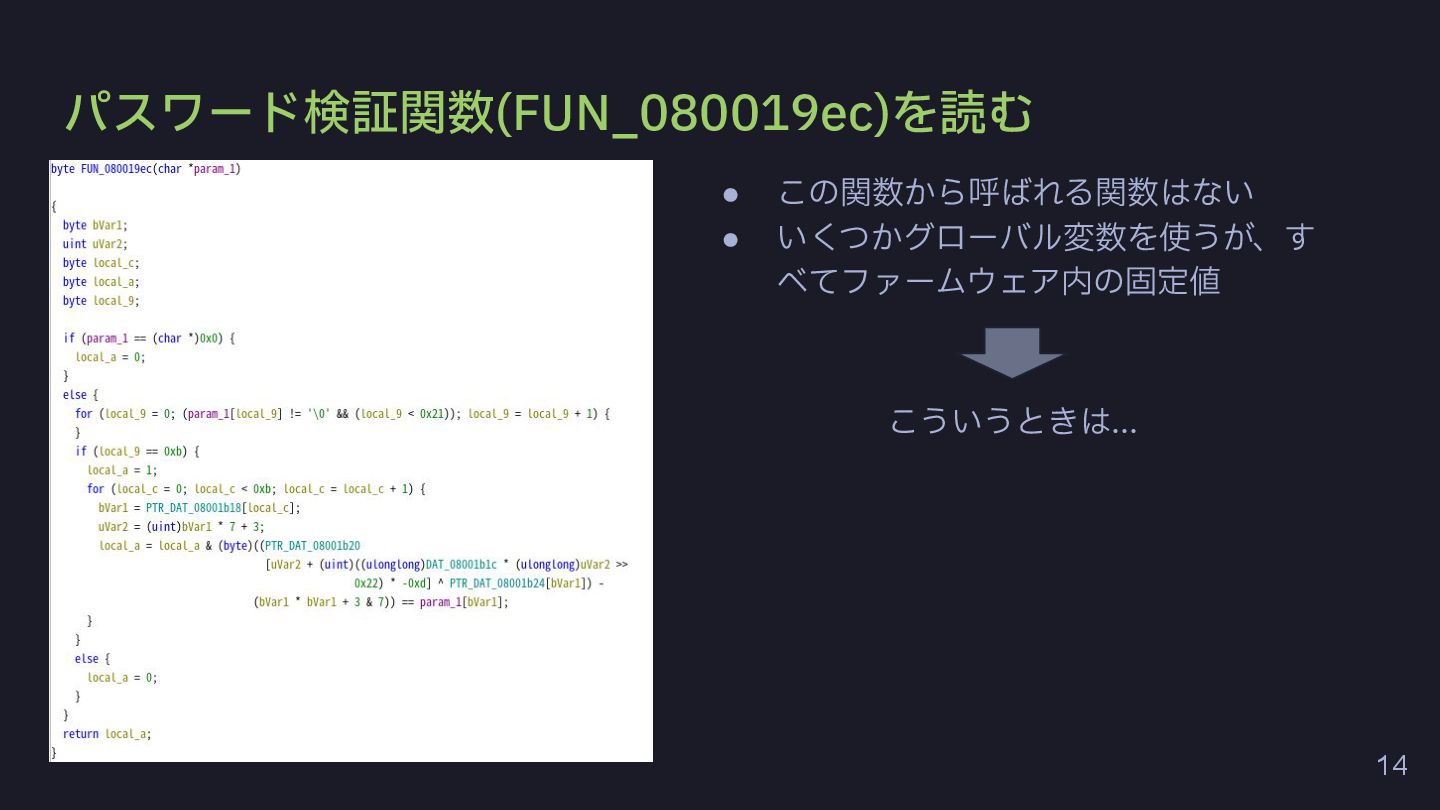Image resolution: width=1440 pixels, height=810 pixels.
Task: Click the line if (local_9 == 0xb) {
Action: tap(137, 451)
